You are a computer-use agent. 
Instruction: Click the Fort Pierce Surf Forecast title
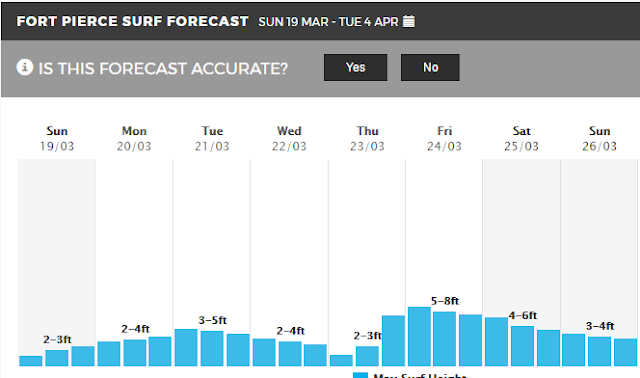tap(132, 21)
